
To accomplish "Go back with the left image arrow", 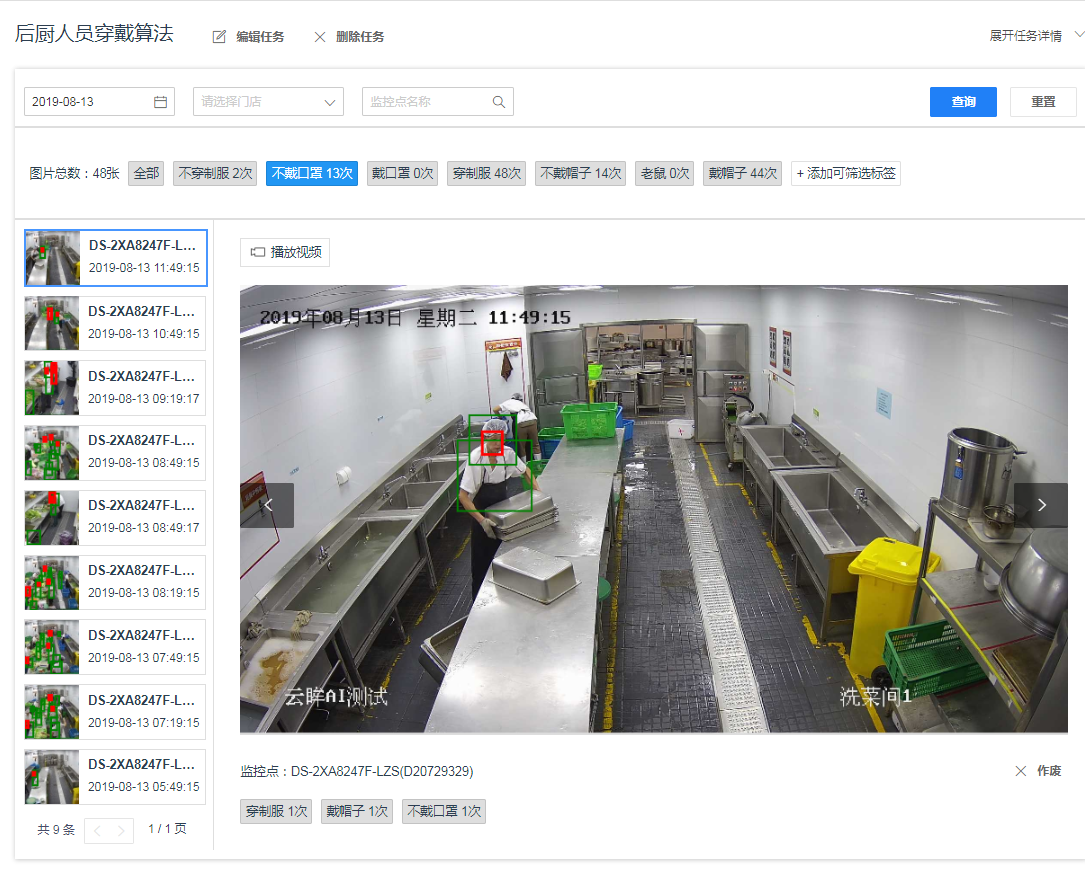I will coord(267,505).
